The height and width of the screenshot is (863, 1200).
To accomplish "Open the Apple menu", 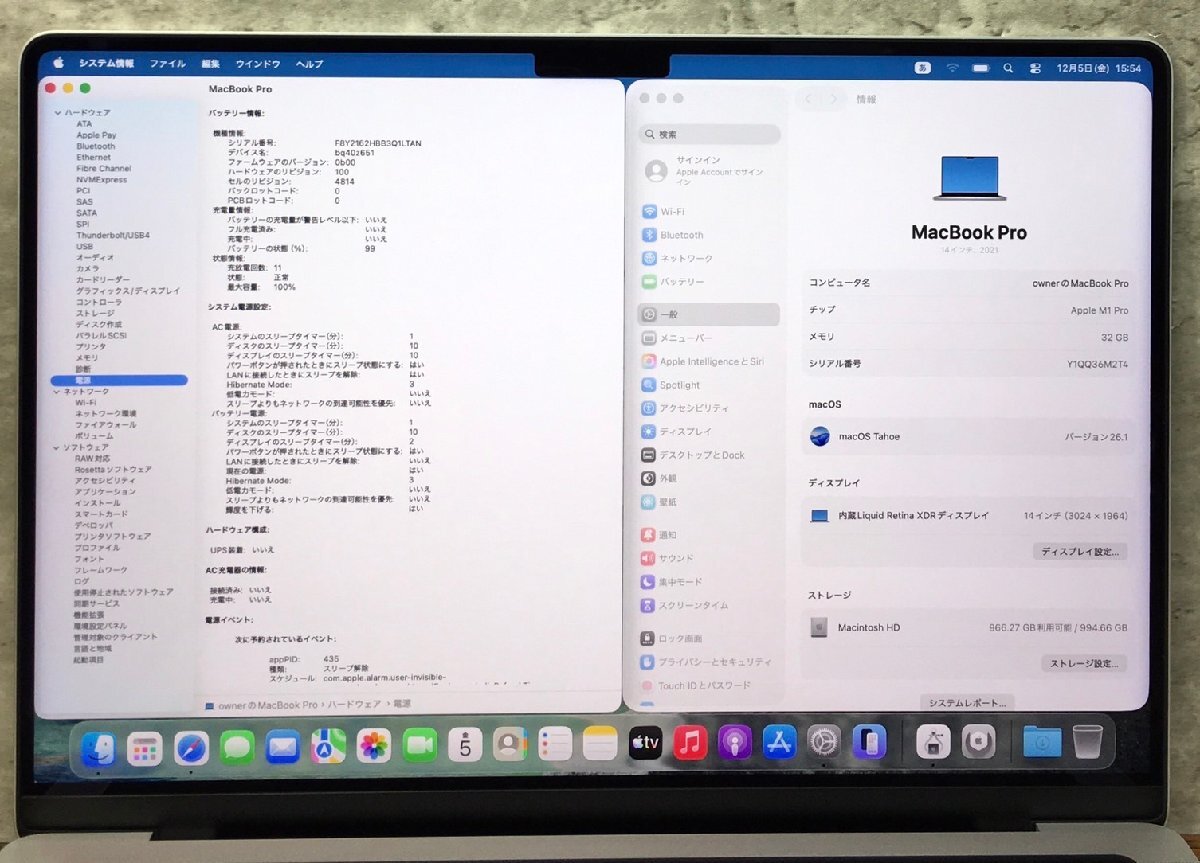I will pyautogui.click(x=58, y=63).
